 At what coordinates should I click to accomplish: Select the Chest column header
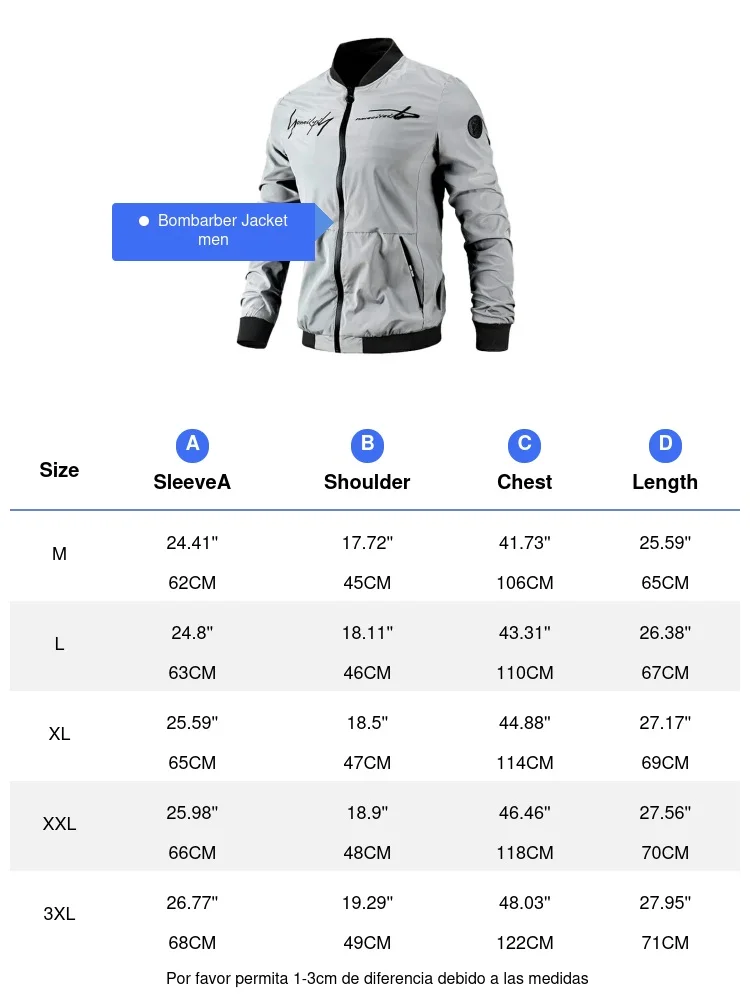pos(524,482)
